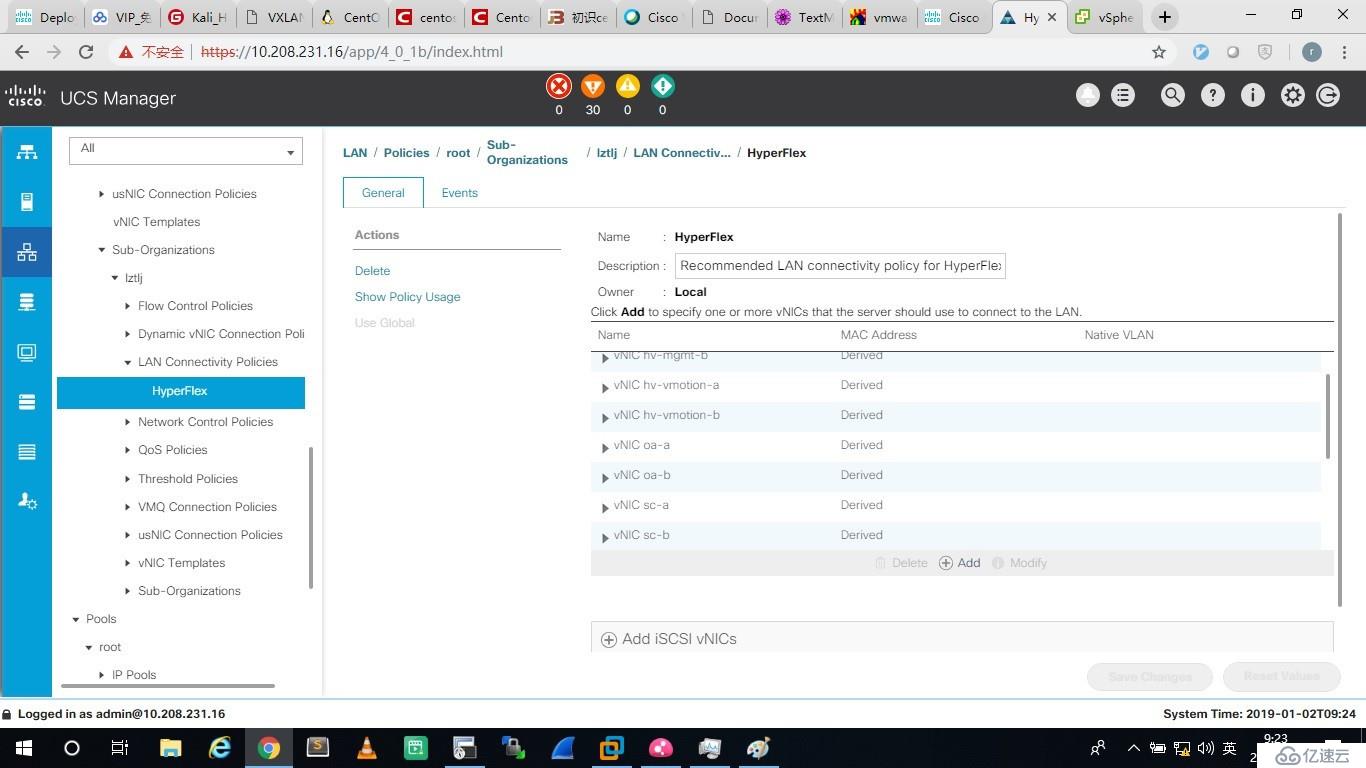Open the Servers section icon in sidebar
Viewport: 1366px width, 768px height.
point(27,202)
